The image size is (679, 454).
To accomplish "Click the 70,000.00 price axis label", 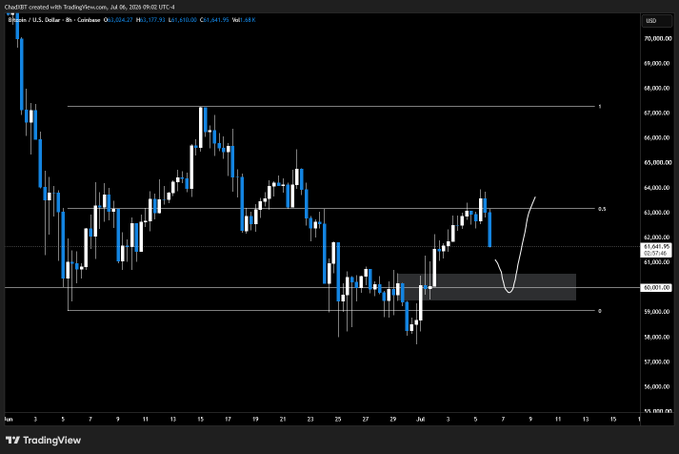I will click(x=658, y=39).
